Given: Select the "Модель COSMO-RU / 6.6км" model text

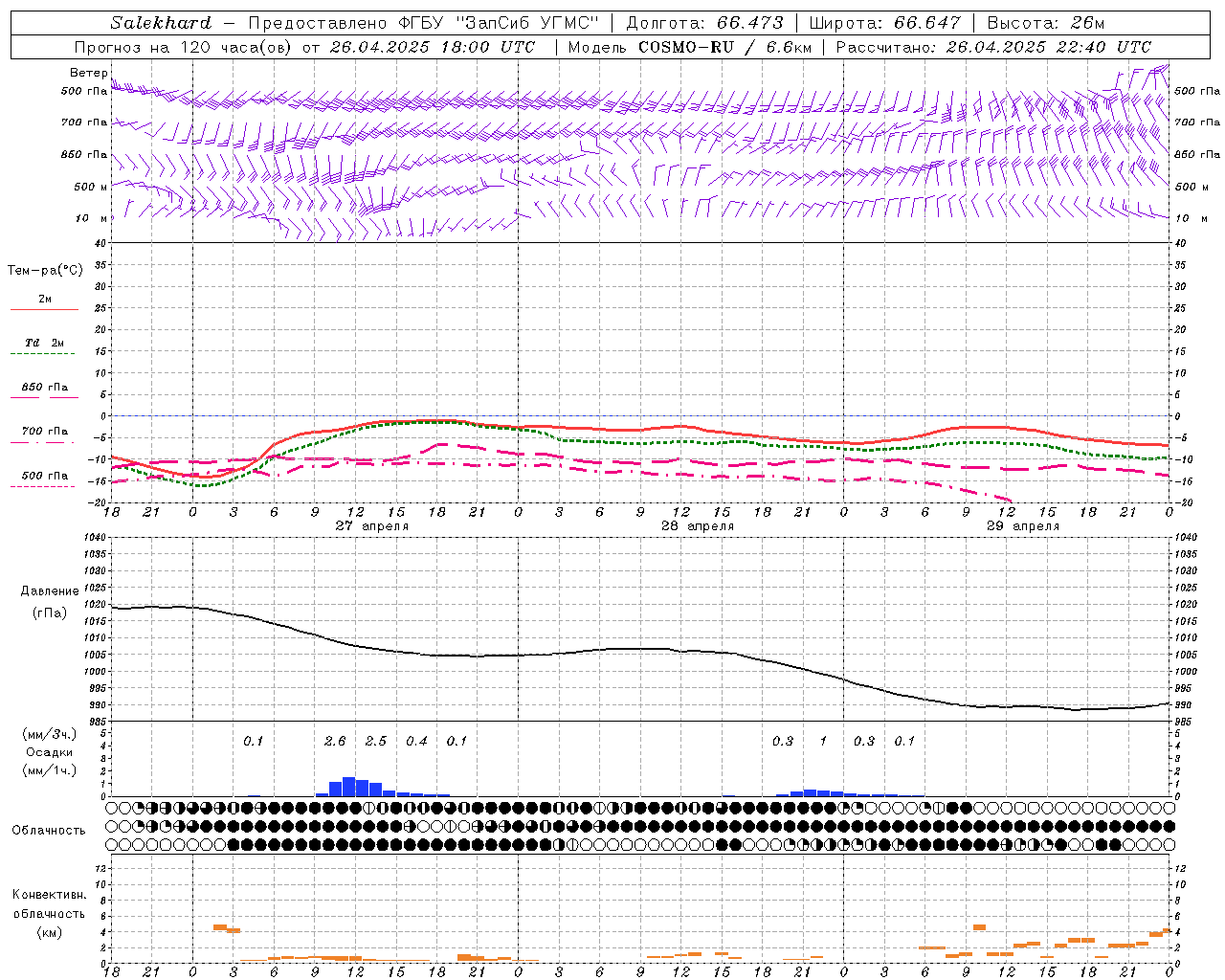Looking at the screenshot, I should pyautogui.click(x=689, y=47).
